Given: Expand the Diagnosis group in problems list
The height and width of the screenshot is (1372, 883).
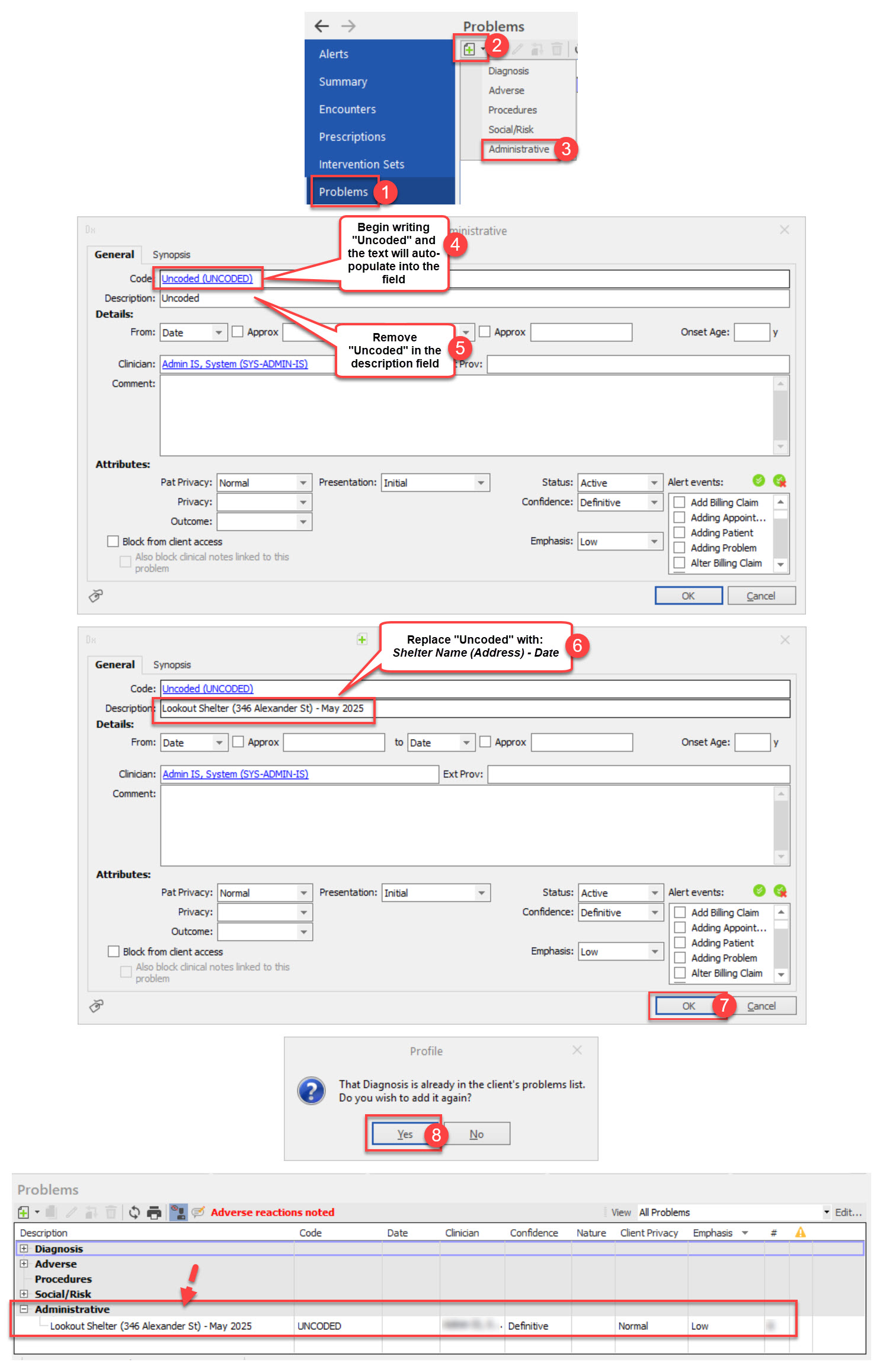Looking at the screenshot, I should pos(24,1248).
